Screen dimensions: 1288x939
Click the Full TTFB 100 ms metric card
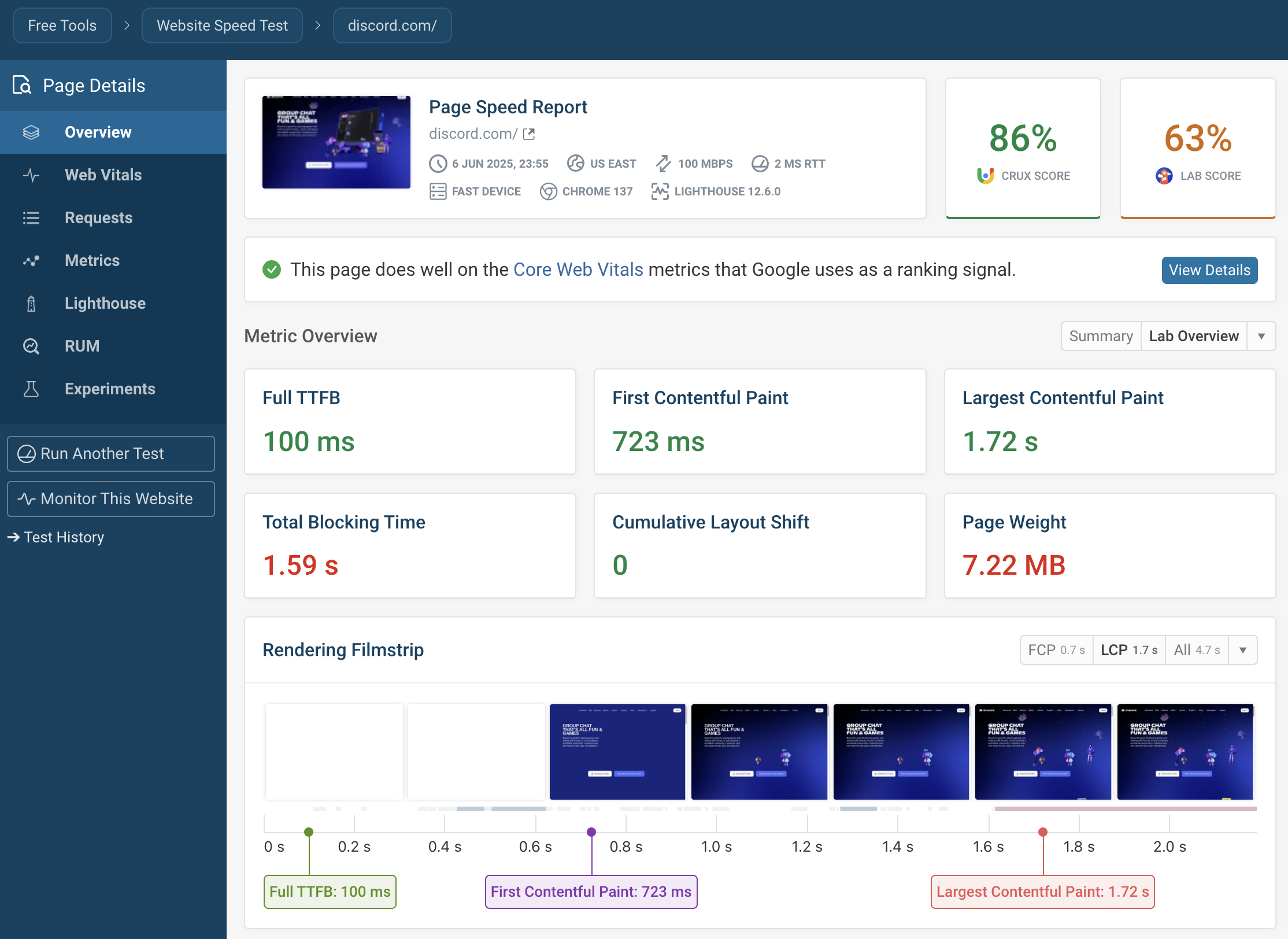pyautogui.click(x=410, y=422)
